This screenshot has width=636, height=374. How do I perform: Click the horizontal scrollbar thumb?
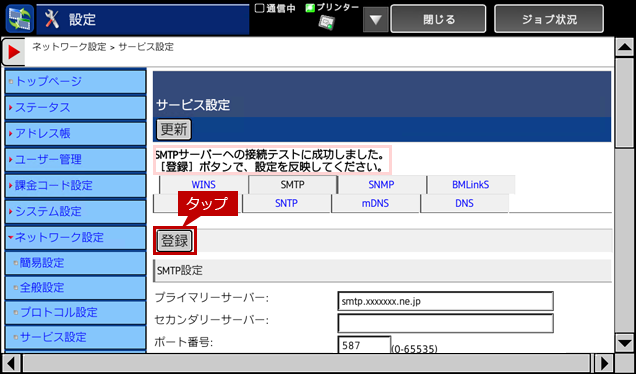tap(306, 363)
